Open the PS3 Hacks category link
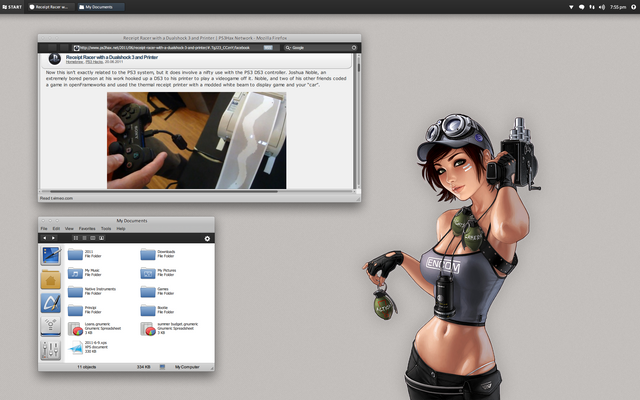This screenshot has width=640, height=400. tap(94, 62)
